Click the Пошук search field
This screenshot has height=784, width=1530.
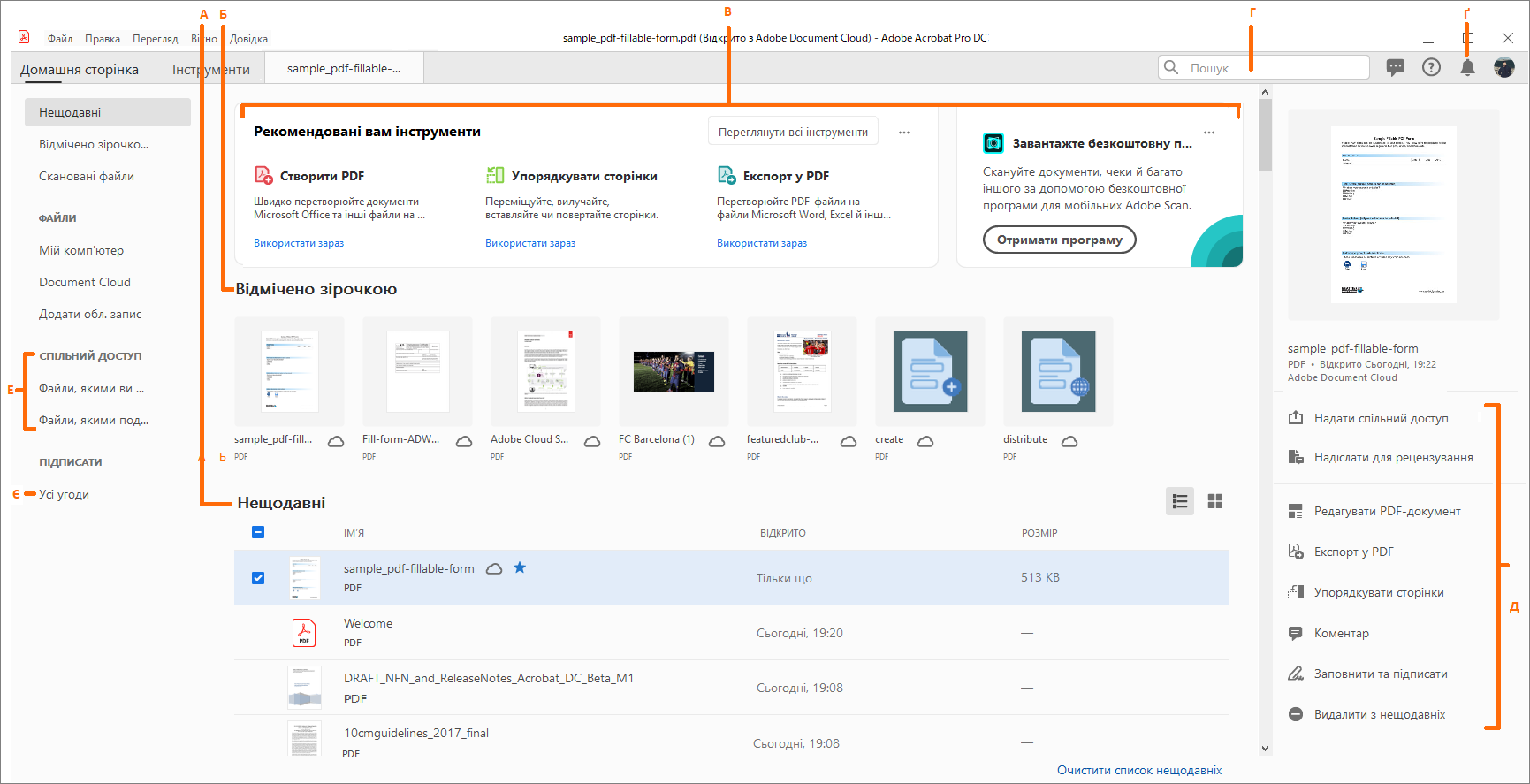coord(1264,67)
